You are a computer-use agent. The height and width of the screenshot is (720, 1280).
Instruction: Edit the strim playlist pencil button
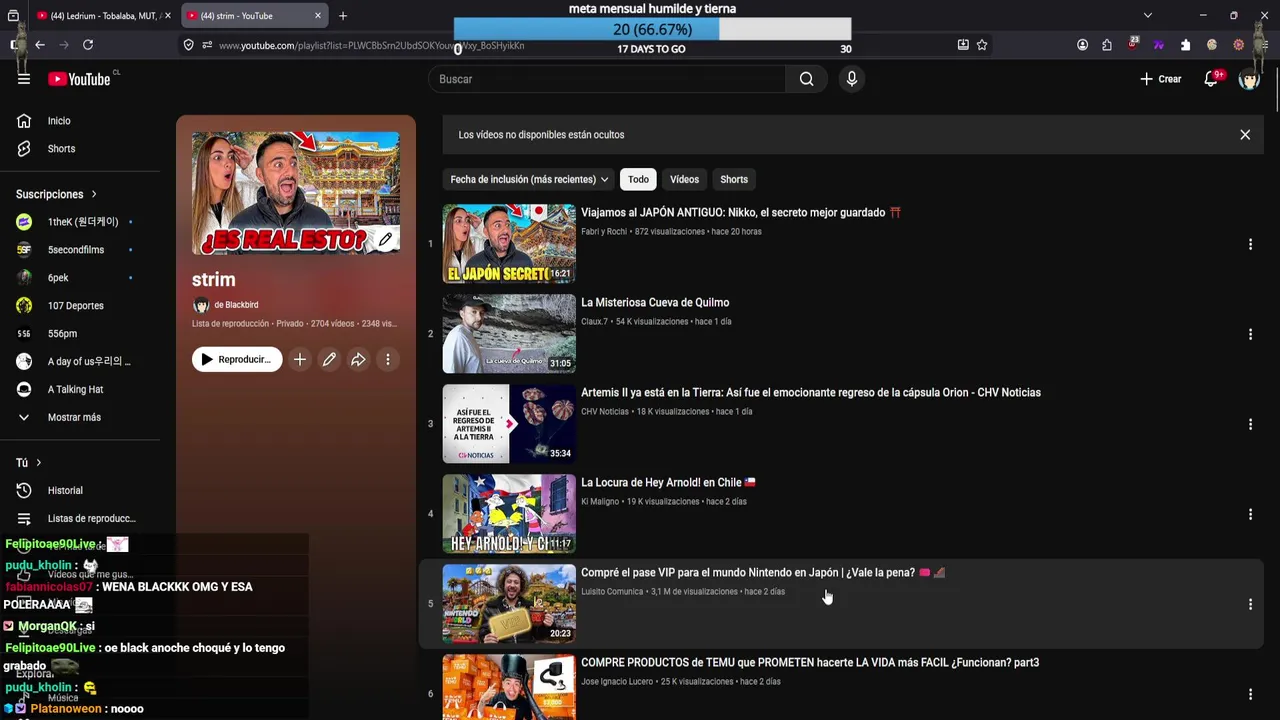329,359
